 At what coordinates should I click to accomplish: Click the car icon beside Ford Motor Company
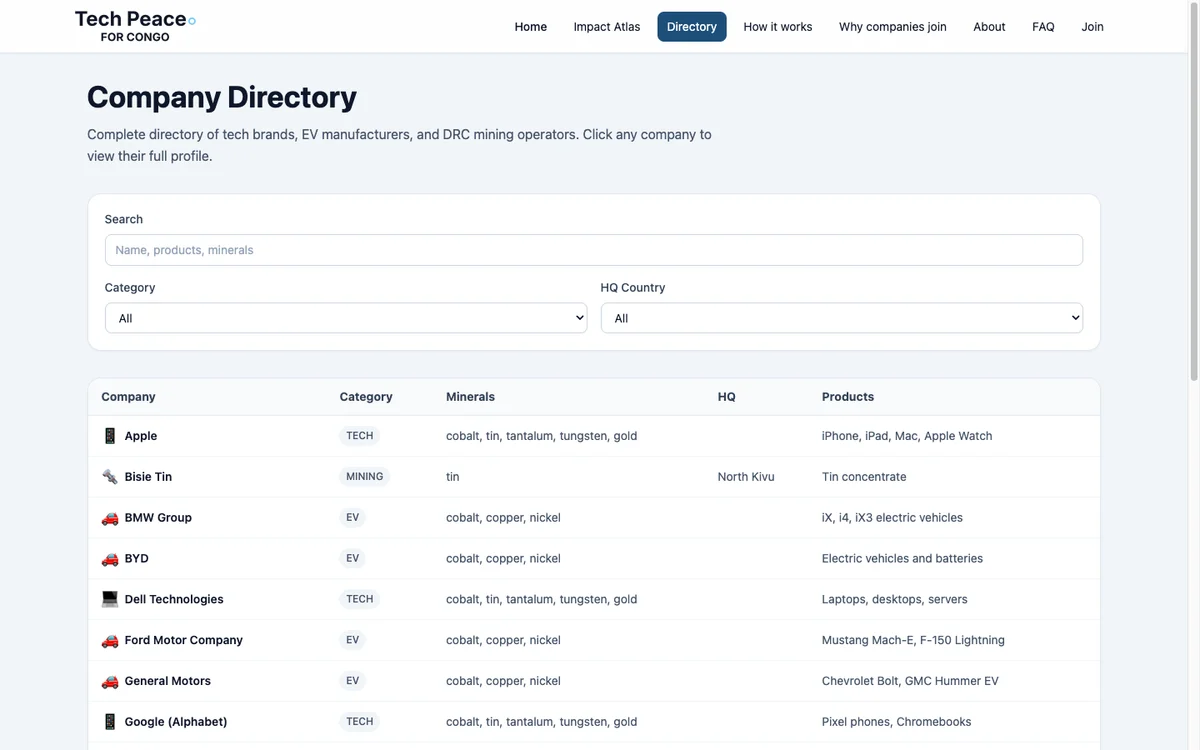pos(110,640)
